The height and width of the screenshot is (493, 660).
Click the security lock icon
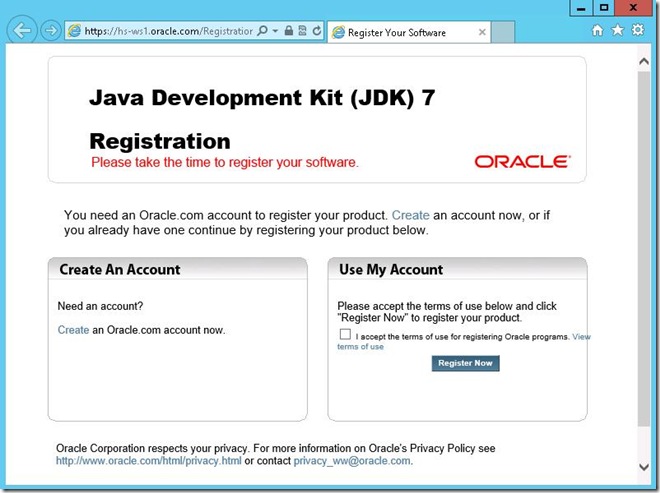point(288,30)
